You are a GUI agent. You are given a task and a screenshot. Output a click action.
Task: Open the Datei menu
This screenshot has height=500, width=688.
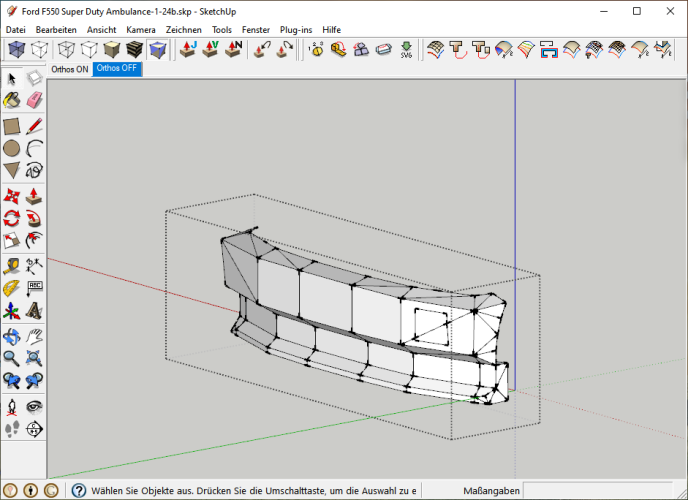(x=16, y=30)
